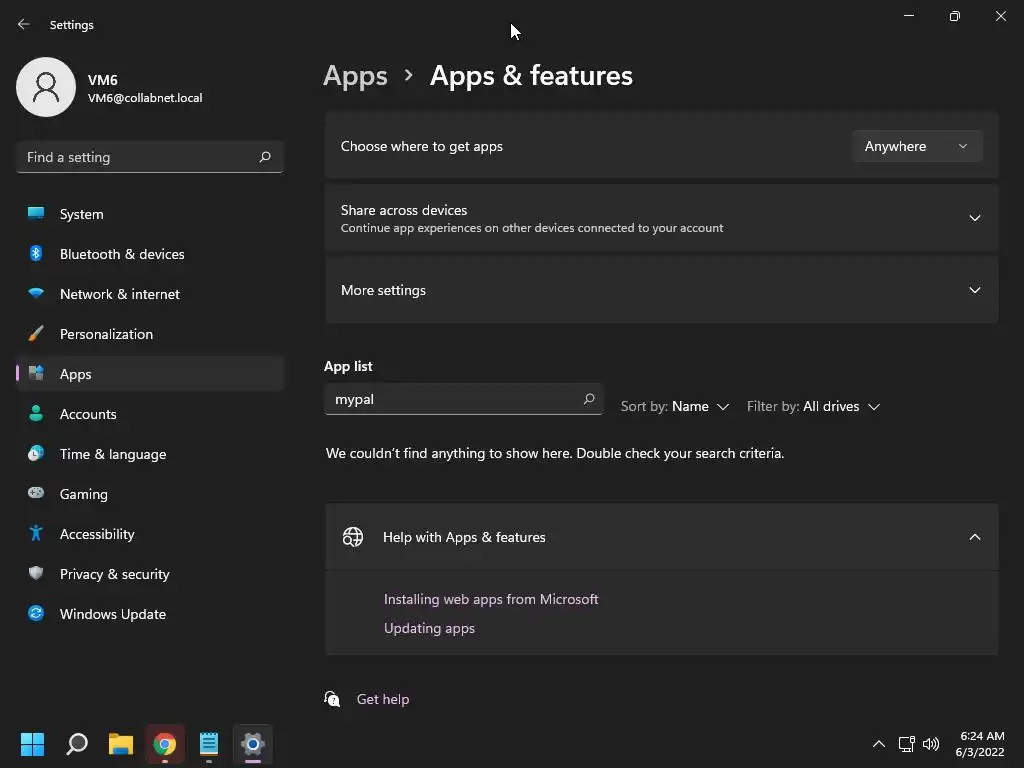Click the search icon in Find a setting
This screenshot has width=1024, height=768.
coord(265,157)
